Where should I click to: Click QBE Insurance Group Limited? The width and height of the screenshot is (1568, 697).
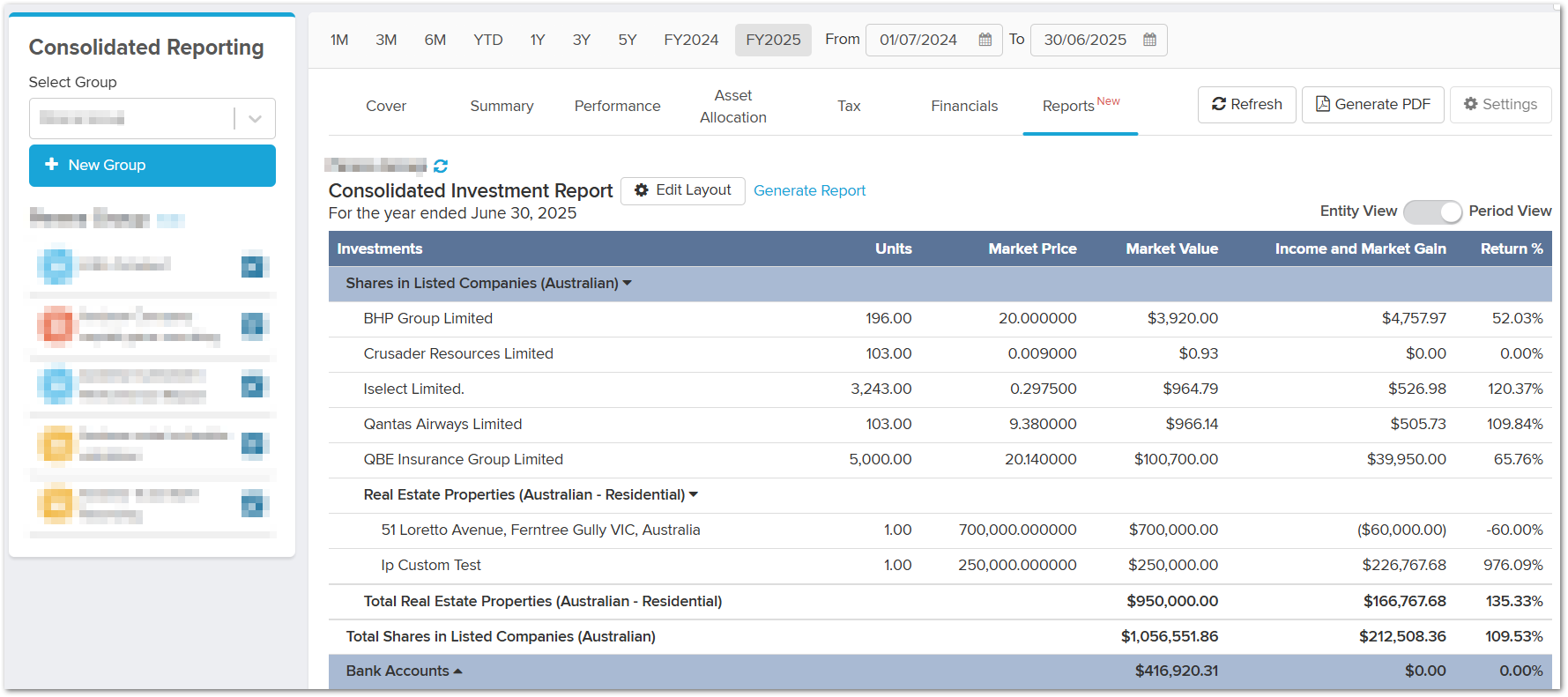coord(463,460)
